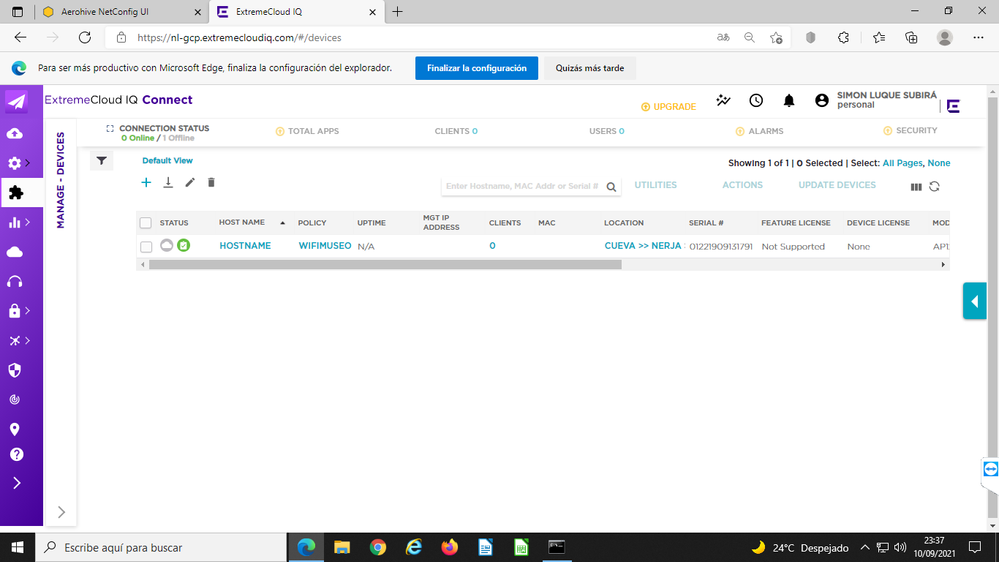Open the sparkline analytics header icon
Screen dimensions: 999x562
point(723,101)
